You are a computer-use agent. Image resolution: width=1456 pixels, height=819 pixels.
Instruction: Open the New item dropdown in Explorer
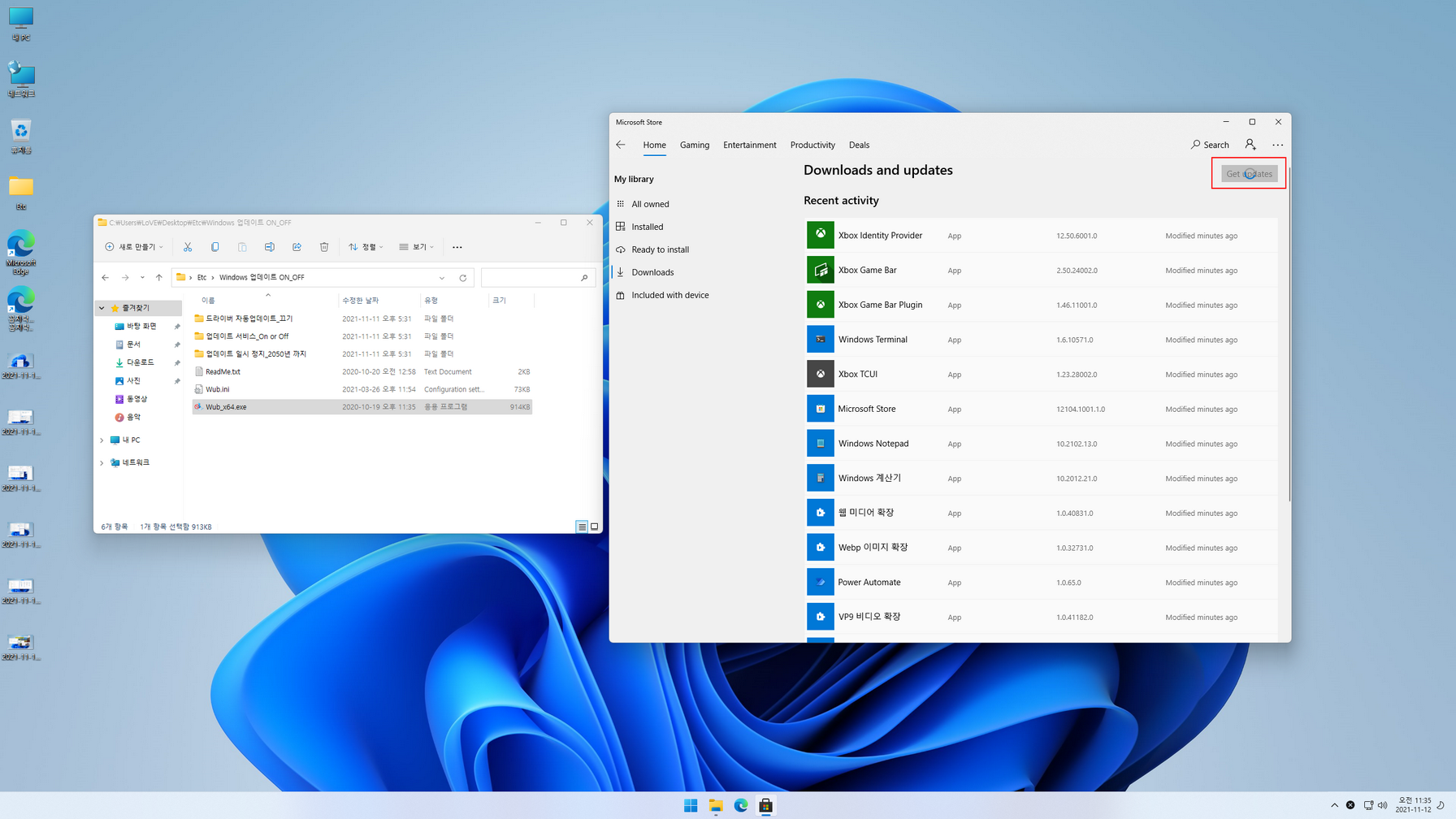134,247
